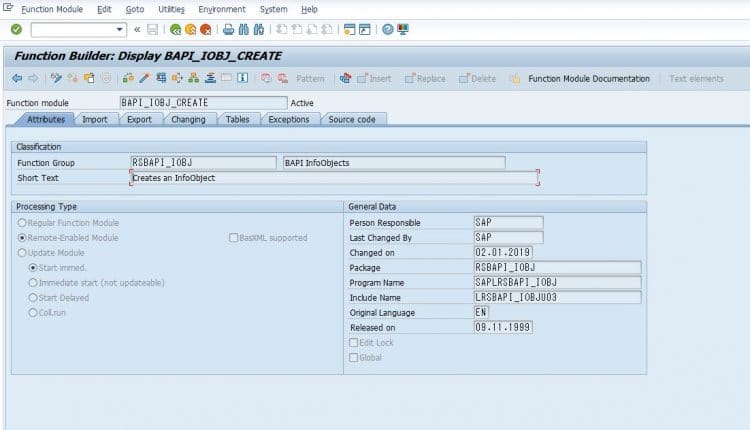Click the Navigation Window icon

[210, 78]
